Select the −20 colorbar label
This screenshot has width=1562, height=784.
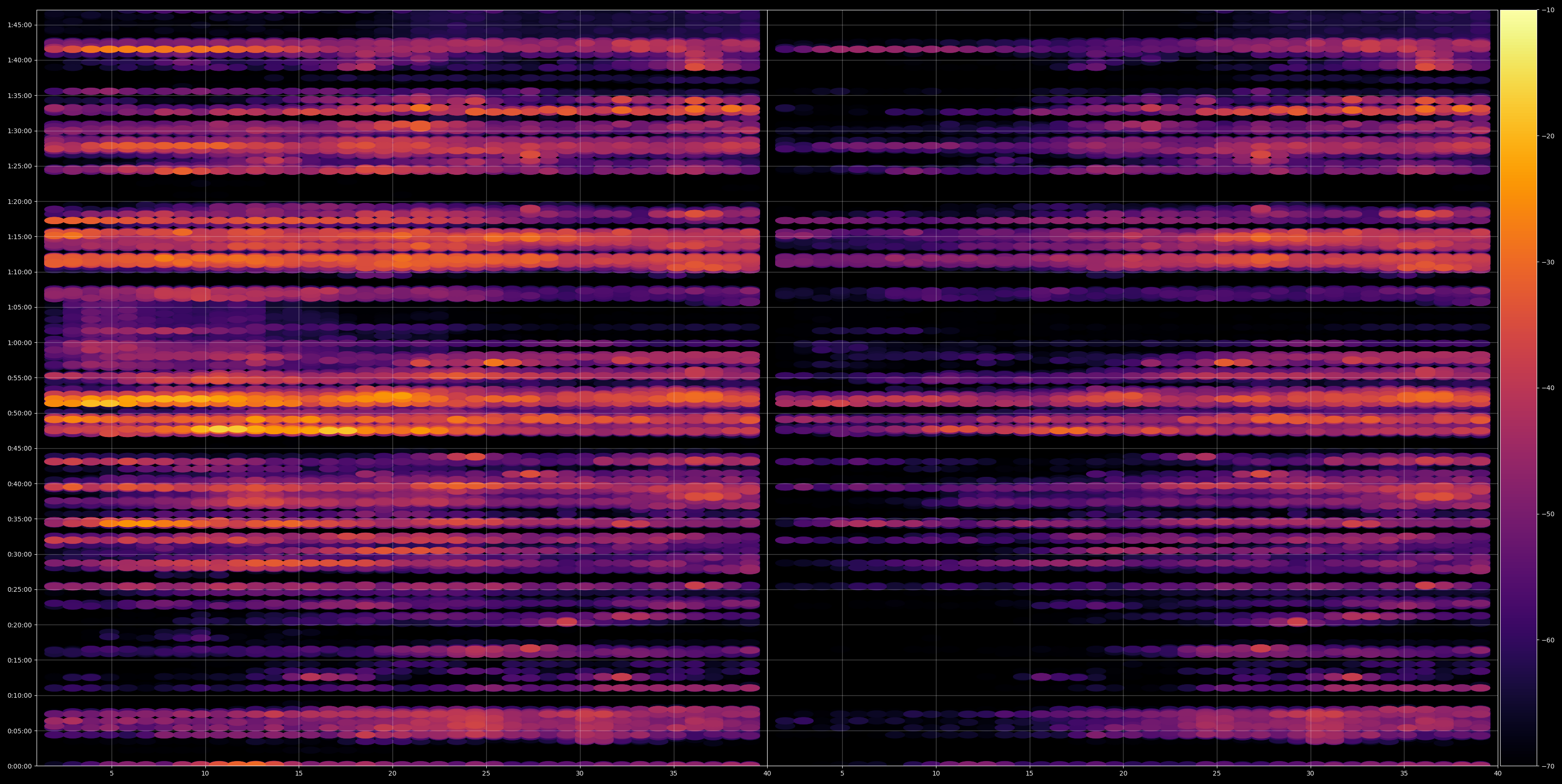(x=1548, y=136)
